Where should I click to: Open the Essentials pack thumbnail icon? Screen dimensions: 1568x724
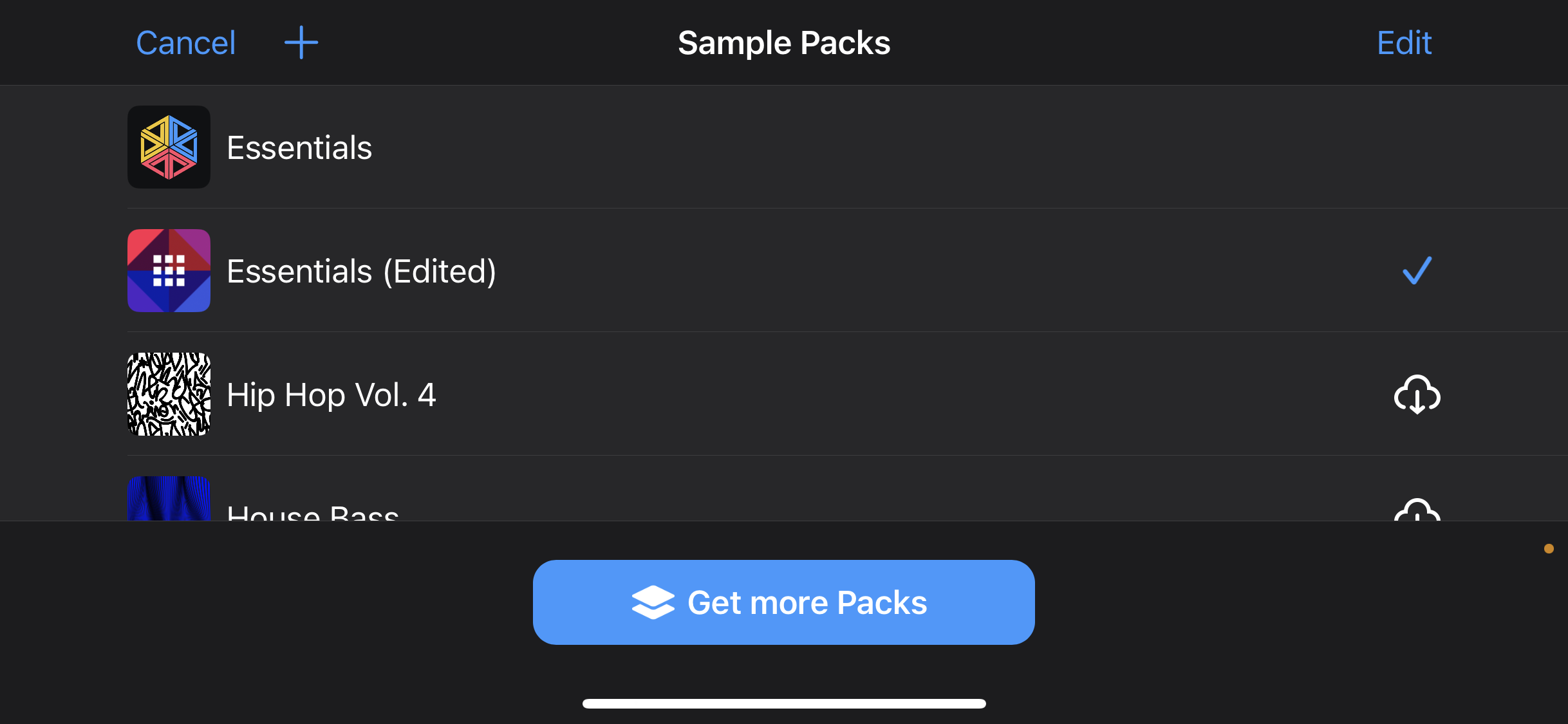click(x=168, y=147)
